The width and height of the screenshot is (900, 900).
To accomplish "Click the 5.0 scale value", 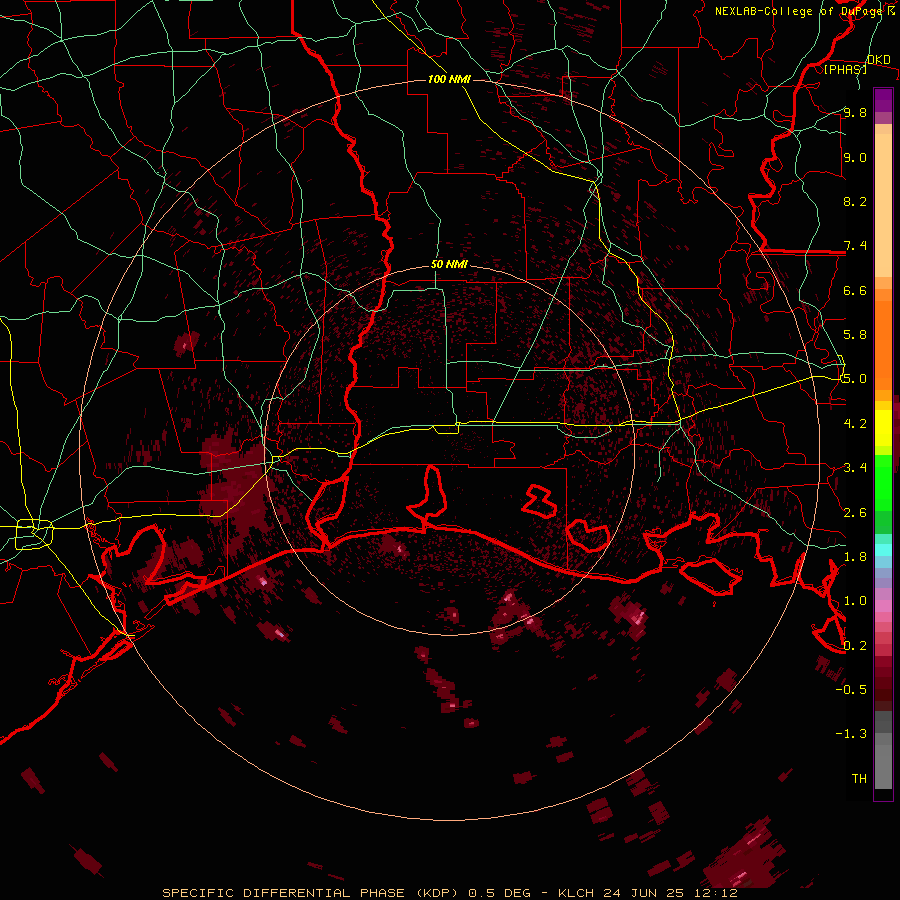I will tap(855, 379).
